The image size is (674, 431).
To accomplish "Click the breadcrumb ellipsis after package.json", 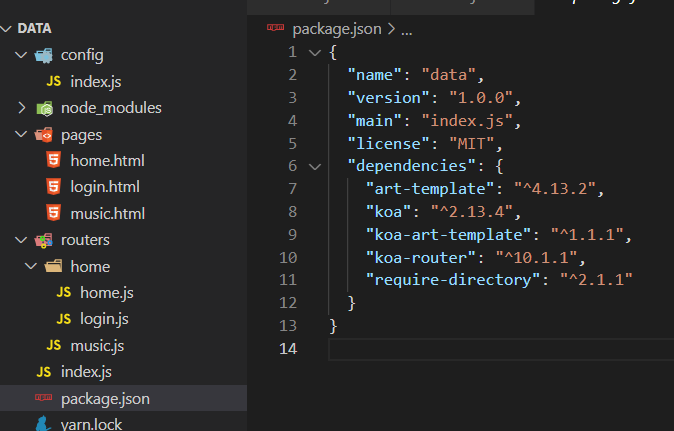I will [x=407, y=29].
